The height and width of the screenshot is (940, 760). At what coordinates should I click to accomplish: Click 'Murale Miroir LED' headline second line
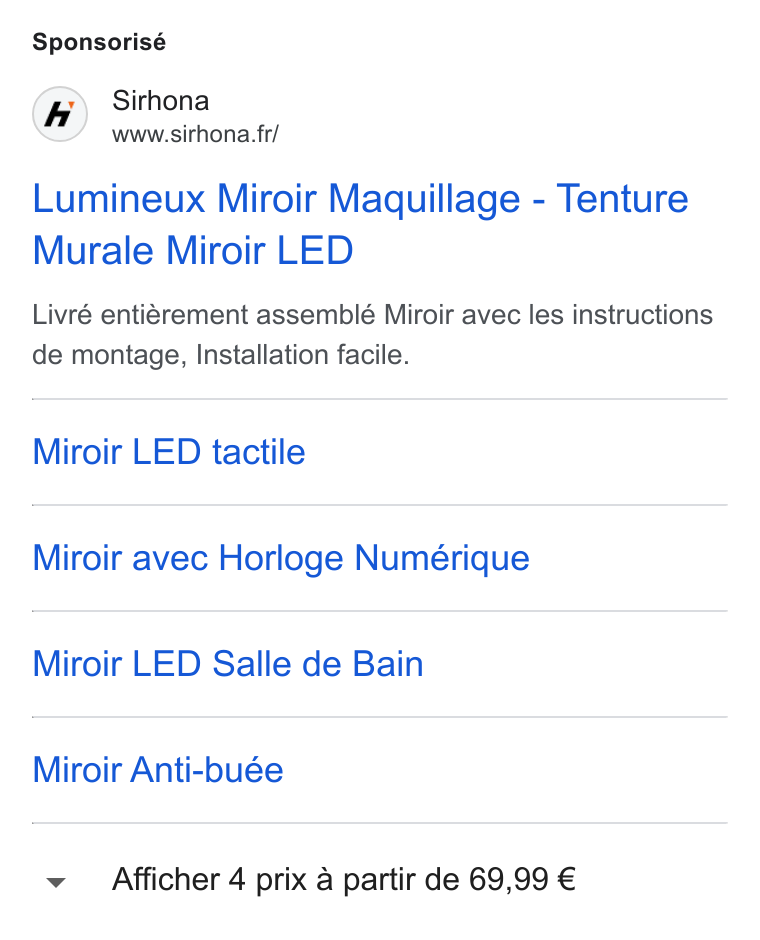pos(193,249)
